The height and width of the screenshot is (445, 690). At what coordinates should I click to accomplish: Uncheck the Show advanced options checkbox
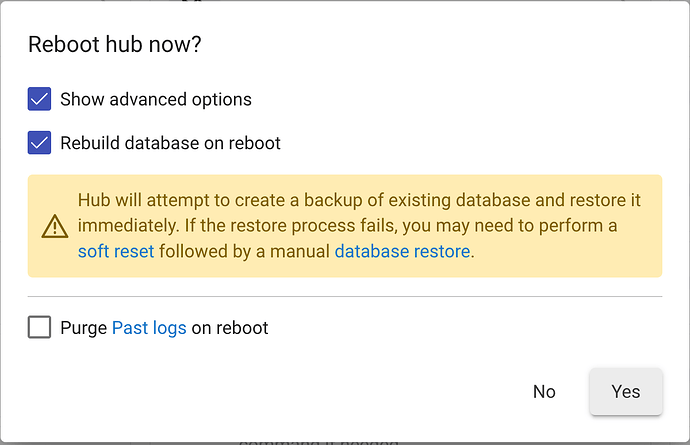tap(39, 99)
